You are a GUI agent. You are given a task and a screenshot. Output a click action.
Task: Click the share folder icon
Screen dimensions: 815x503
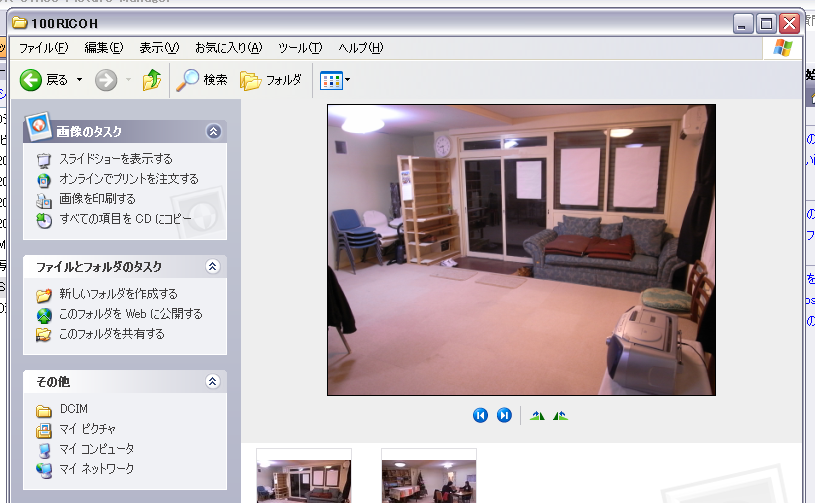(44, 335)
